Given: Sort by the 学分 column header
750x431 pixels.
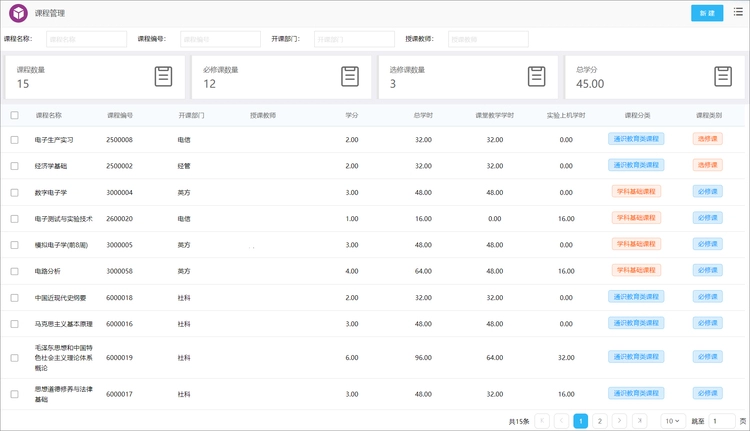Looking at the screenshot, I should (352, 115).
